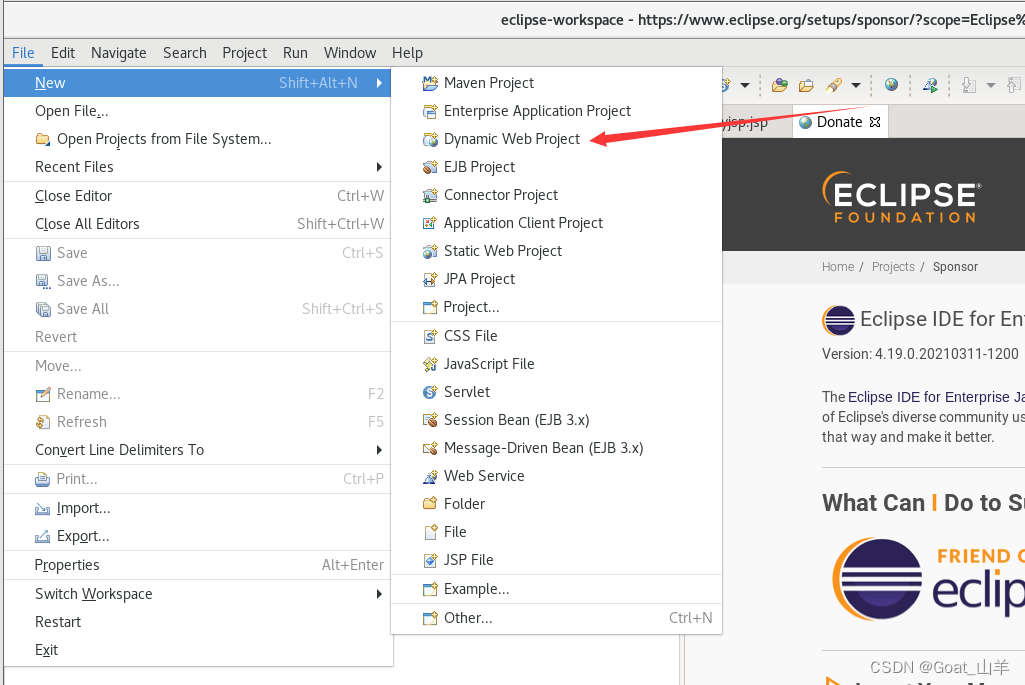This screenshot has width=1025, height=685.
Task: Expand the New submenu arrow
Action: (379, 83)
